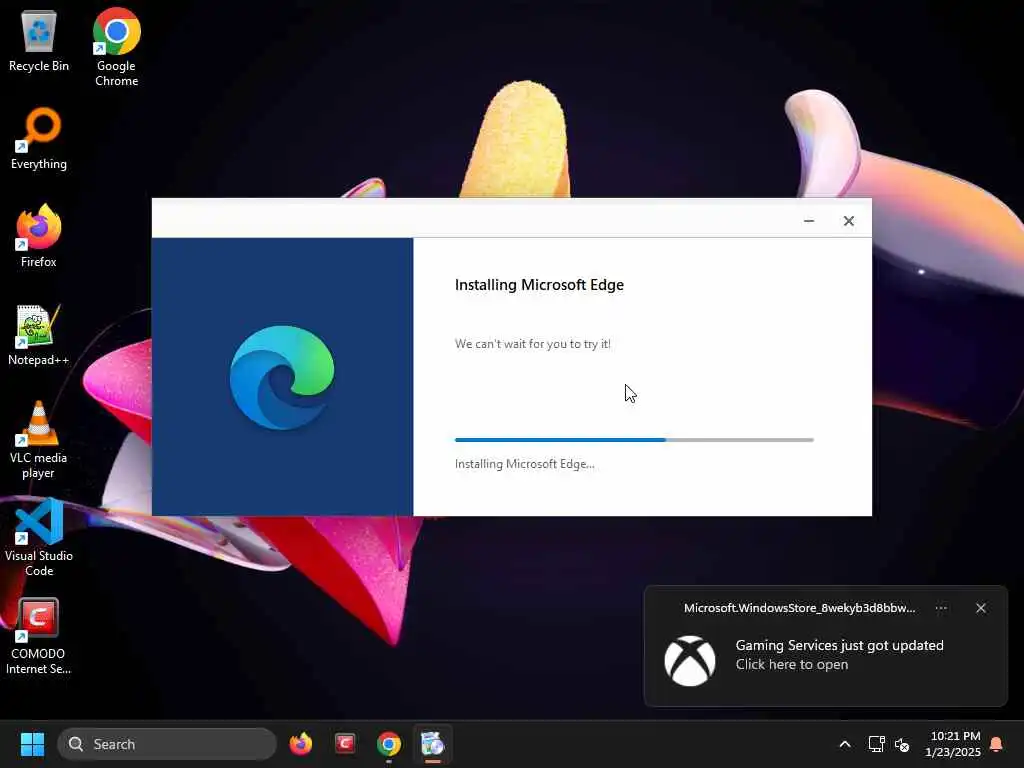1024x768 pixels.
Task: Select the Firefox desktop shortcut
Action: 39,236
